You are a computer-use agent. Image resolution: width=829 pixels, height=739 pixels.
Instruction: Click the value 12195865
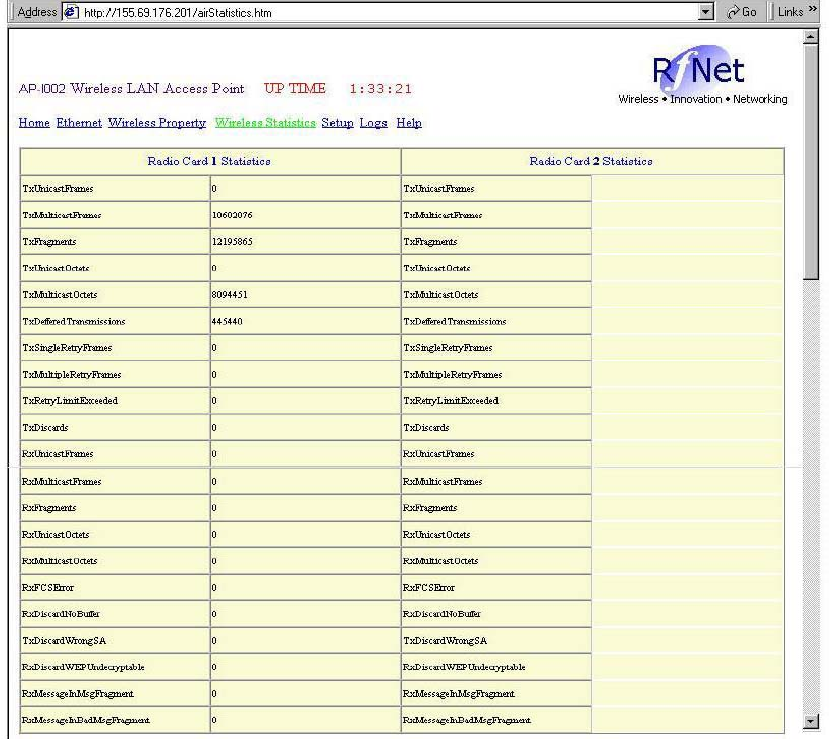[232, 242]
